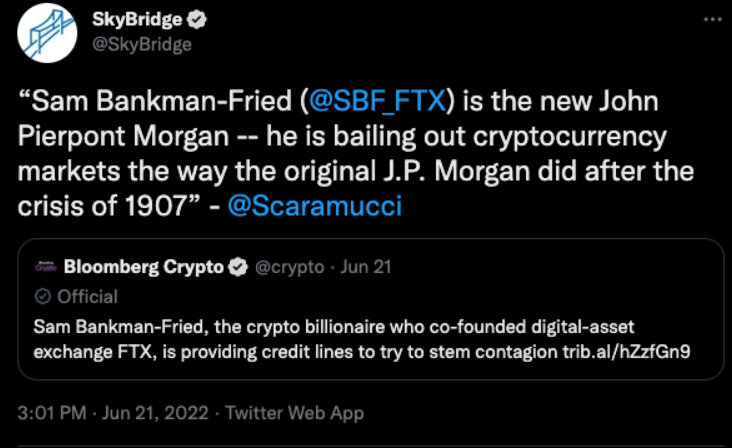This screenshot has height=448, width=732.
Task: Click the @SkyBridge handle
Action: coord(142,44)
